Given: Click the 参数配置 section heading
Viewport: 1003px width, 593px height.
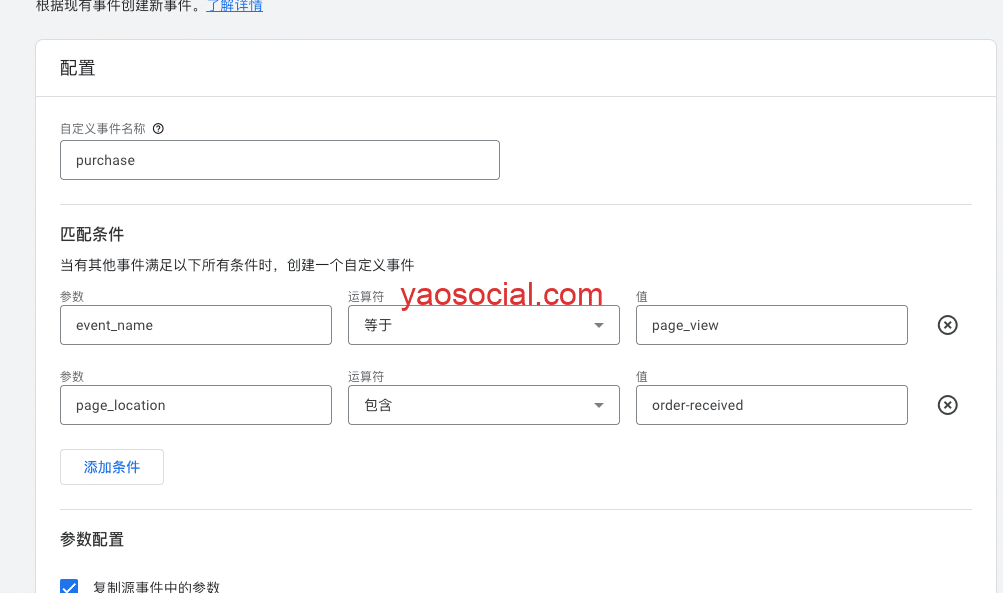Looking at the screenshot, I should tap(92, 539).
